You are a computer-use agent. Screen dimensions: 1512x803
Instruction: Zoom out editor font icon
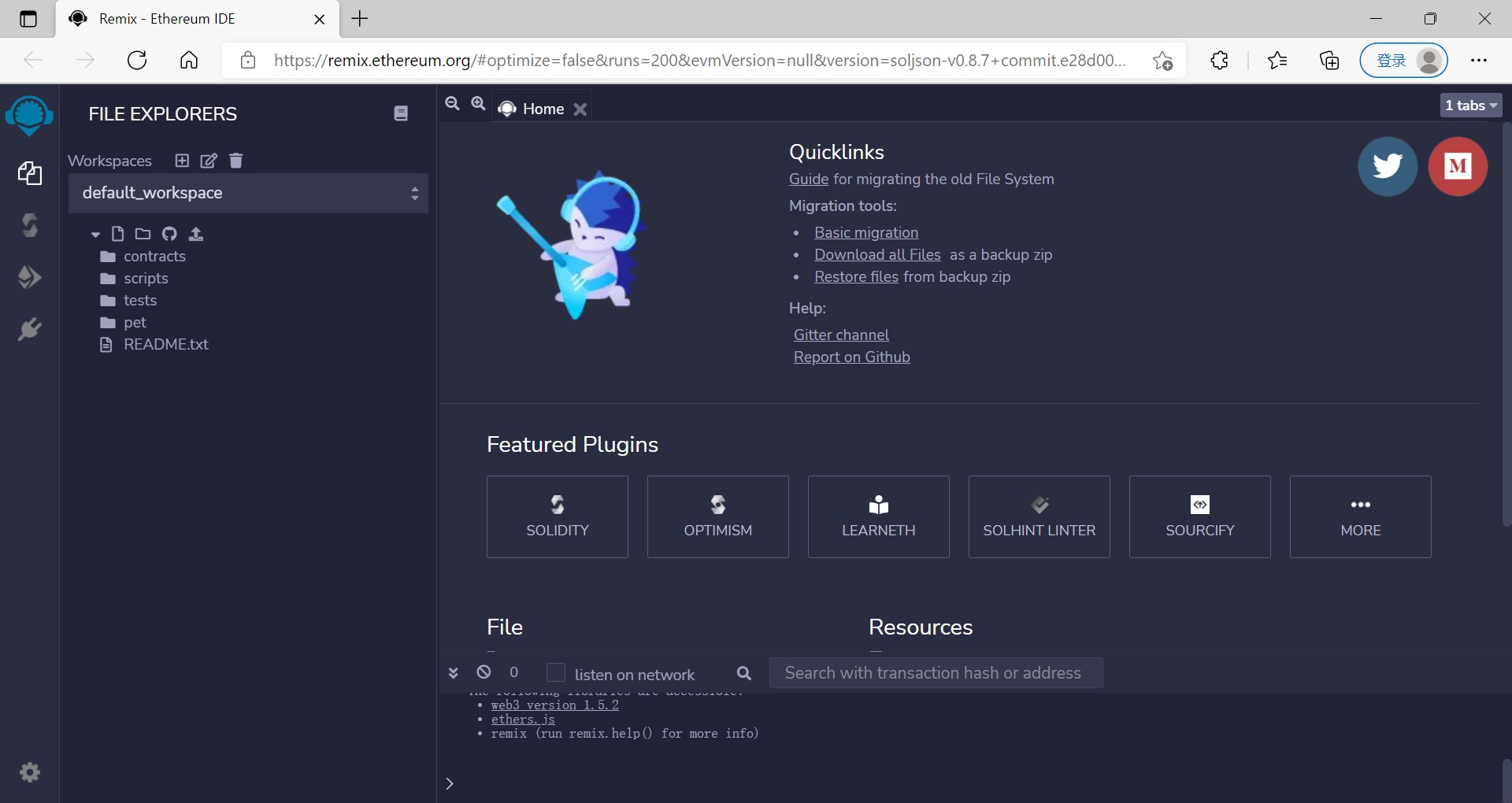[x=452, y=103]
